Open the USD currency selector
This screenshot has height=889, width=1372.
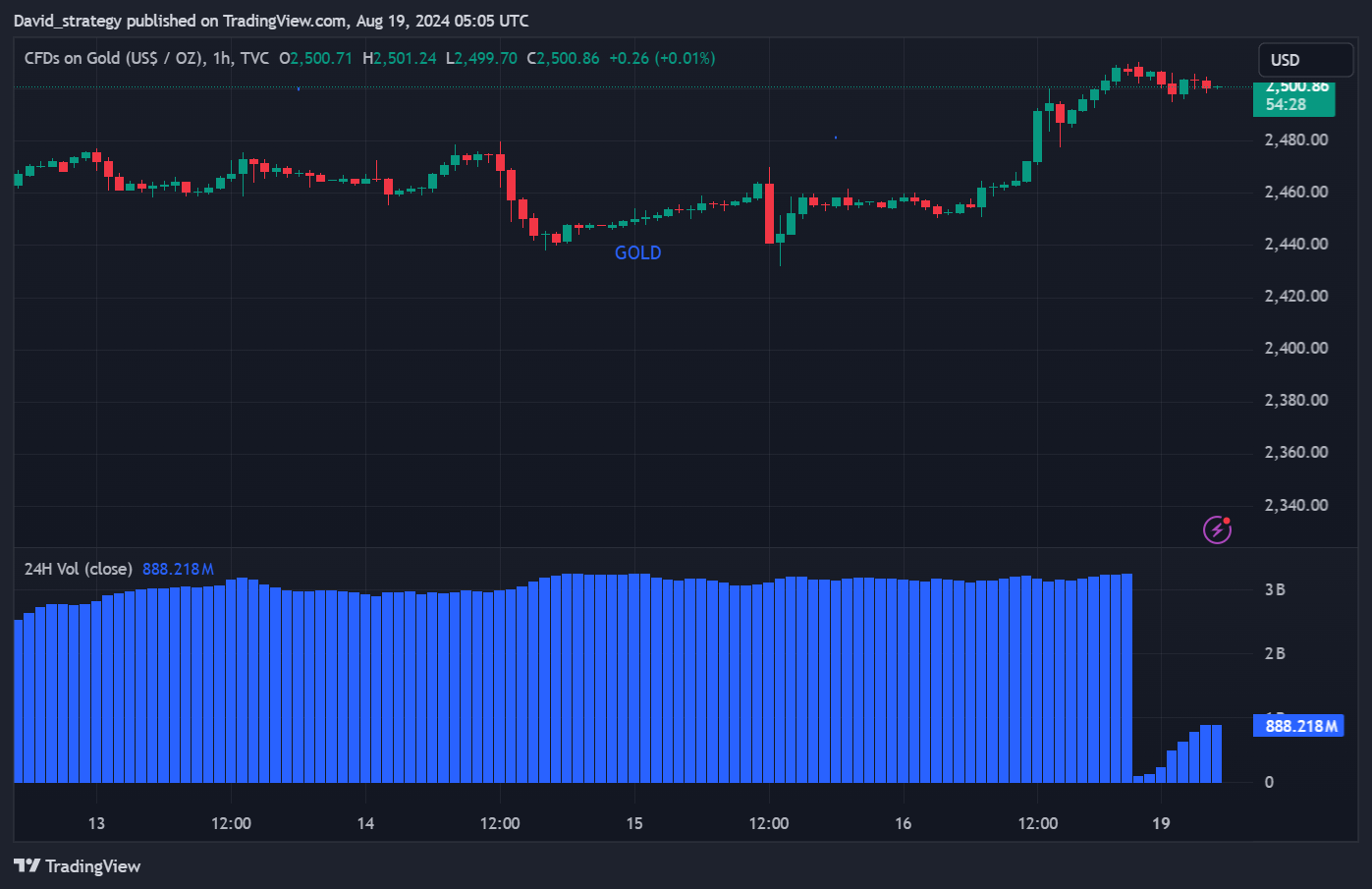pyautogui.click(x=1306, y=60)
